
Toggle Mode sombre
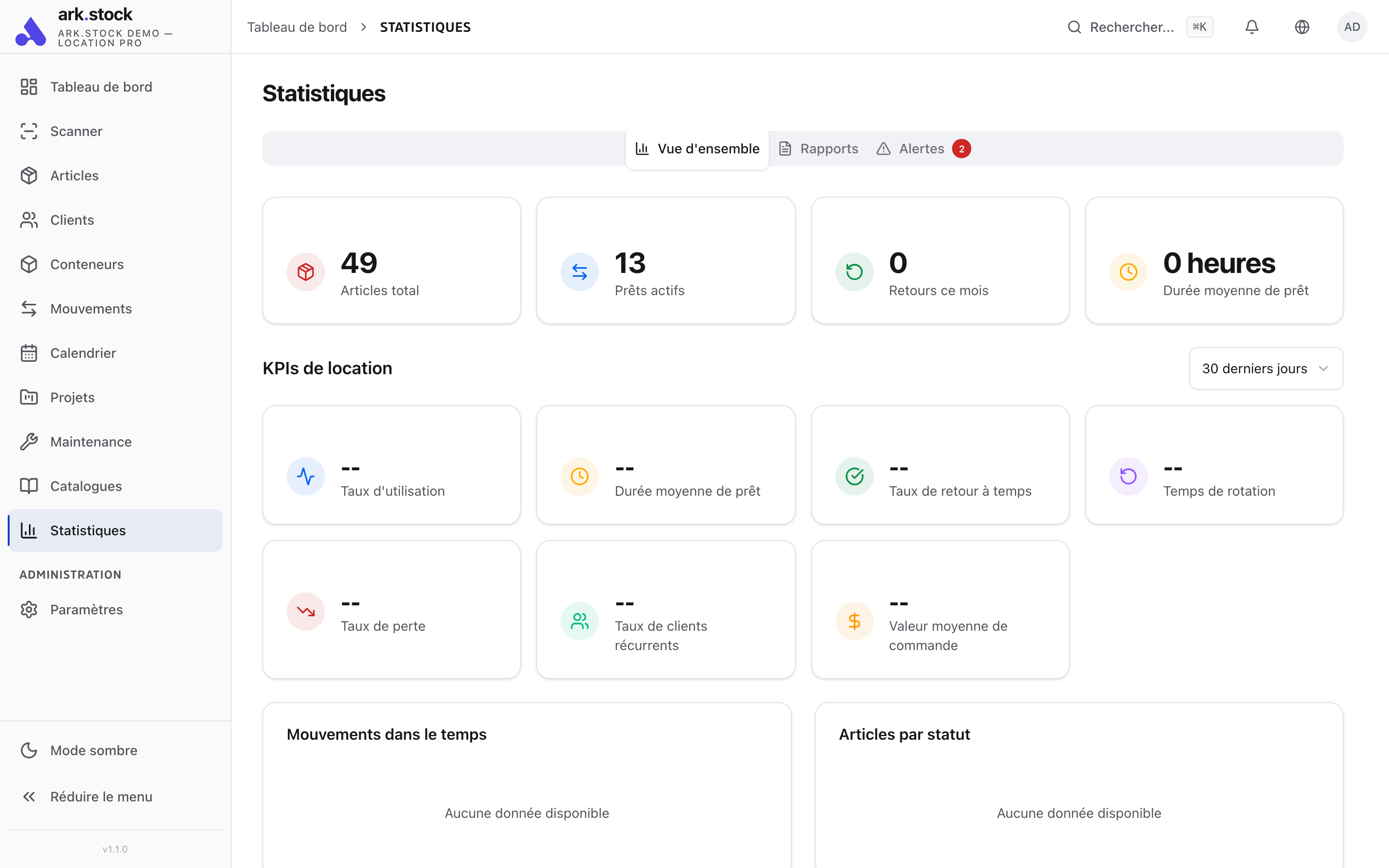point(93,750)
